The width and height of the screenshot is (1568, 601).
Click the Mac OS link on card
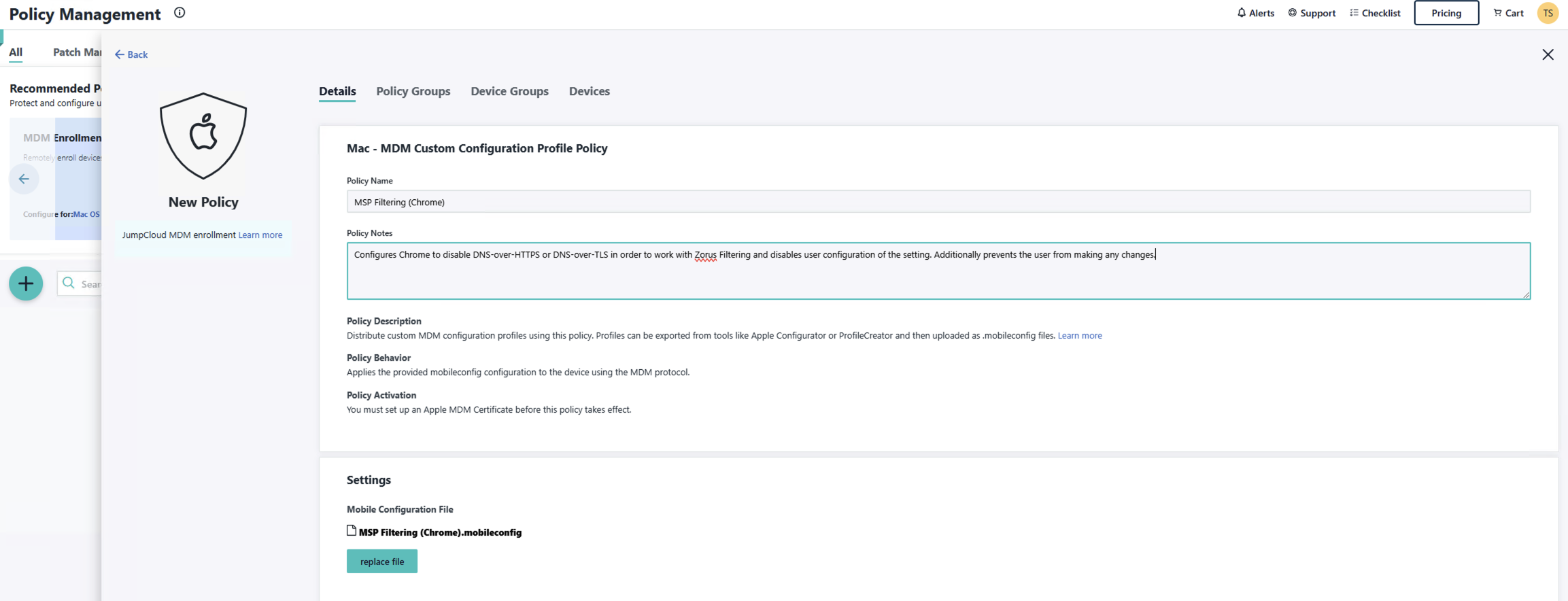click(x=86, y=214)
